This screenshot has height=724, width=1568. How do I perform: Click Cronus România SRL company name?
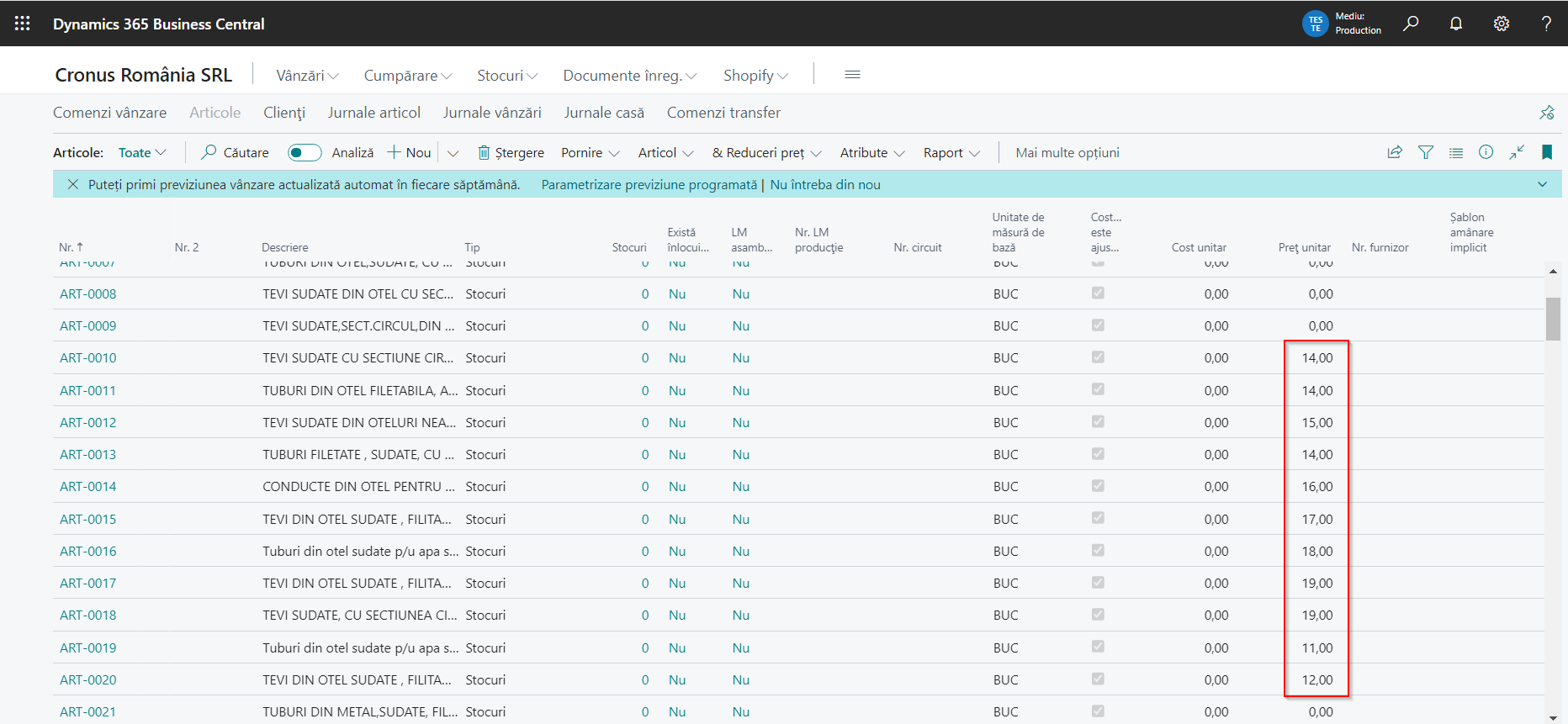pyautogui.click(x=144, y=75)
